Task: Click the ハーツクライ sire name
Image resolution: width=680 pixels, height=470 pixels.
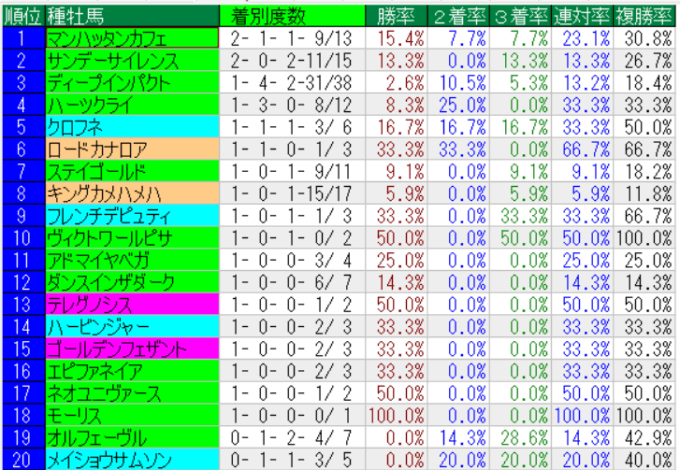Action: click(132, 105)
